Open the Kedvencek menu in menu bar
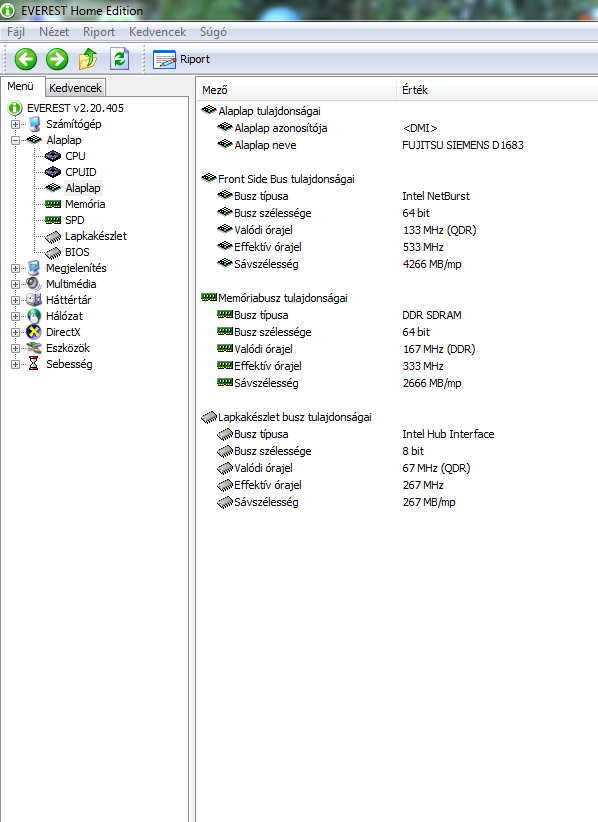 point(157,32)
